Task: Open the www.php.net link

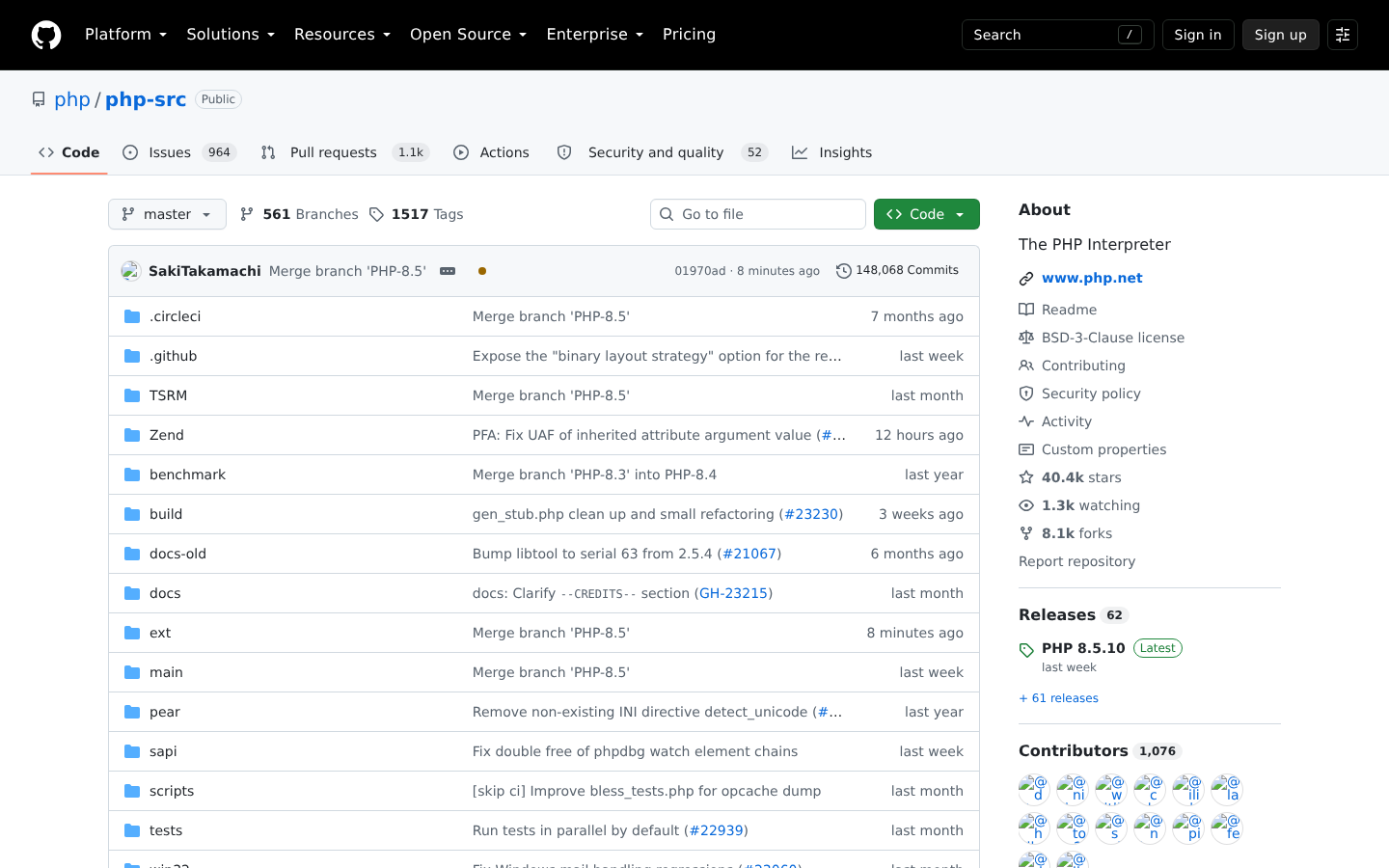Action: 1092,278
